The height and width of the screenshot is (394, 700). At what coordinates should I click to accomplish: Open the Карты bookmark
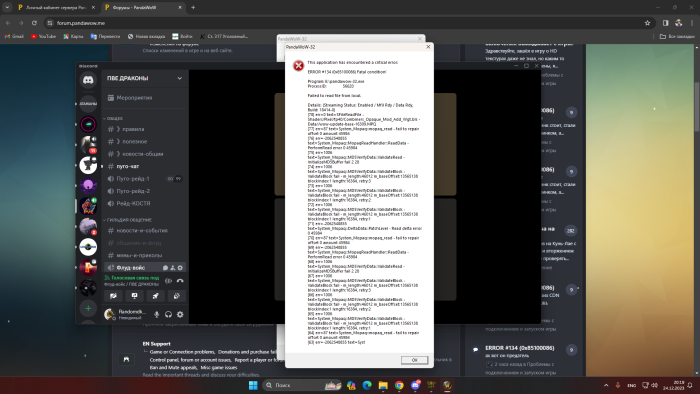click(x=73, y=37)
